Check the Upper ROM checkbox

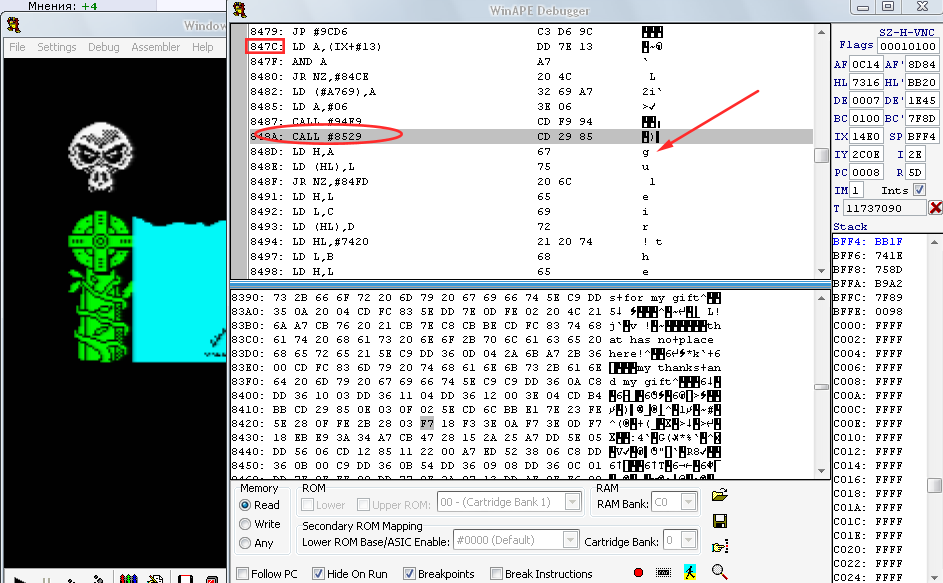tap(363, 504)
